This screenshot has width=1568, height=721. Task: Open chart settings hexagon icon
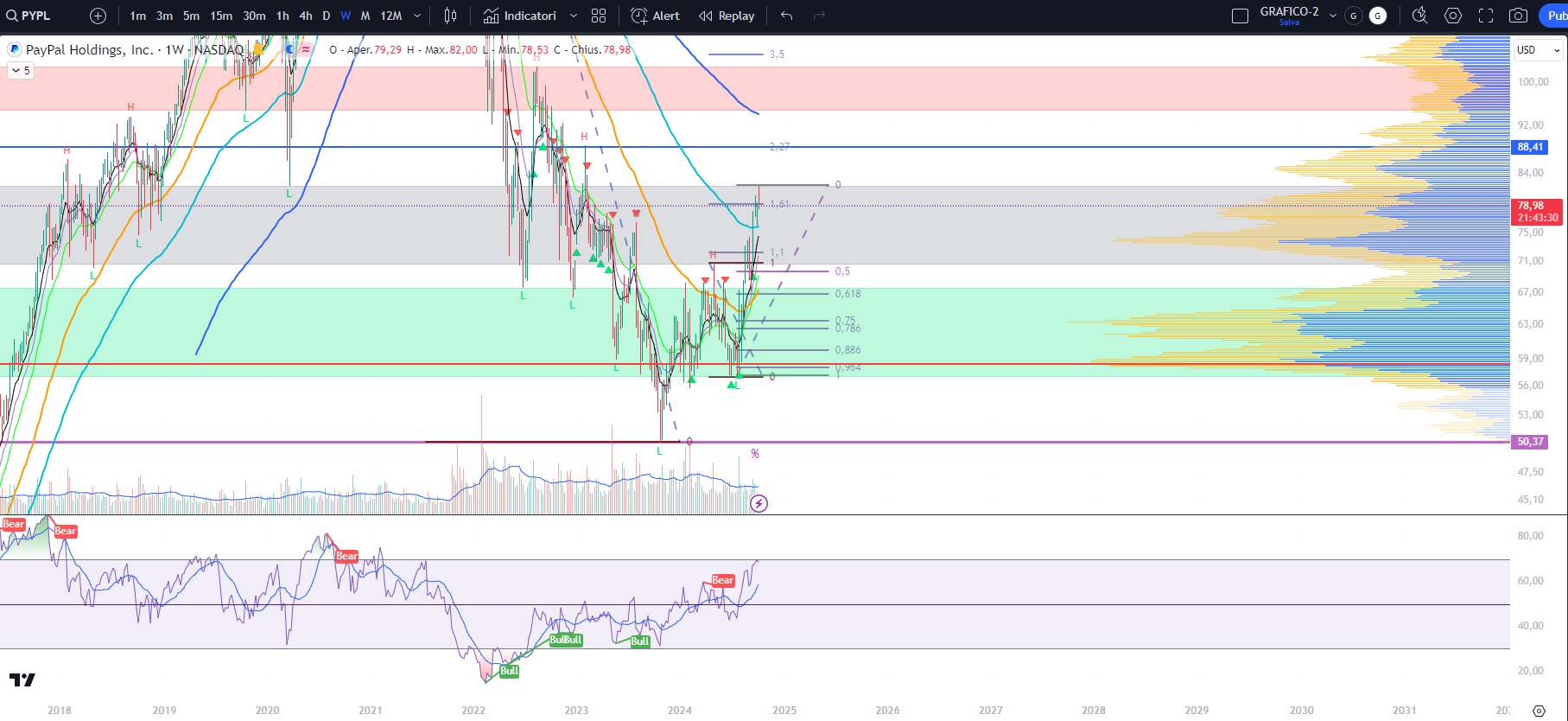tap(1453, 16)
